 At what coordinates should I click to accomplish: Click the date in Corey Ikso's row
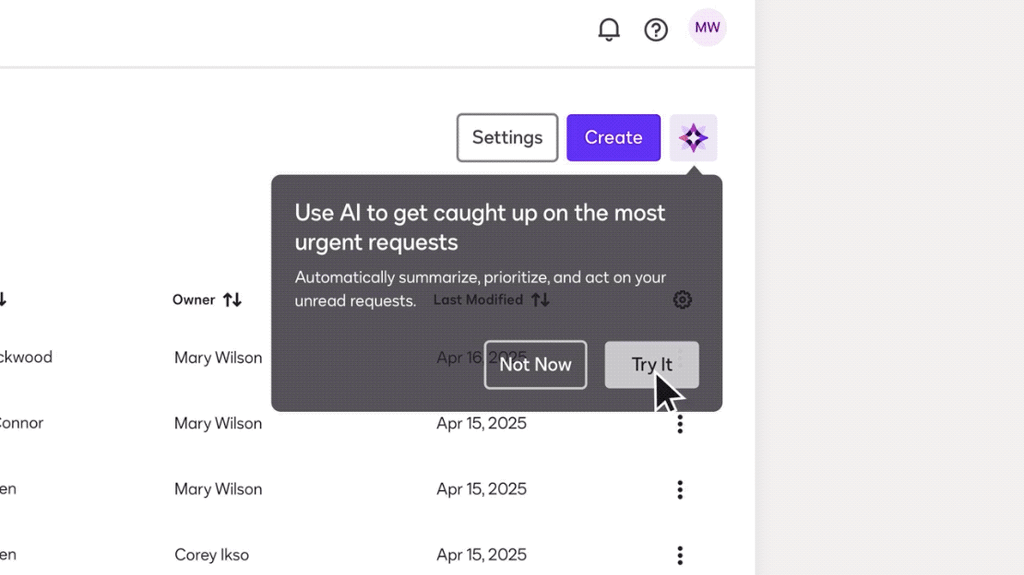481,555
